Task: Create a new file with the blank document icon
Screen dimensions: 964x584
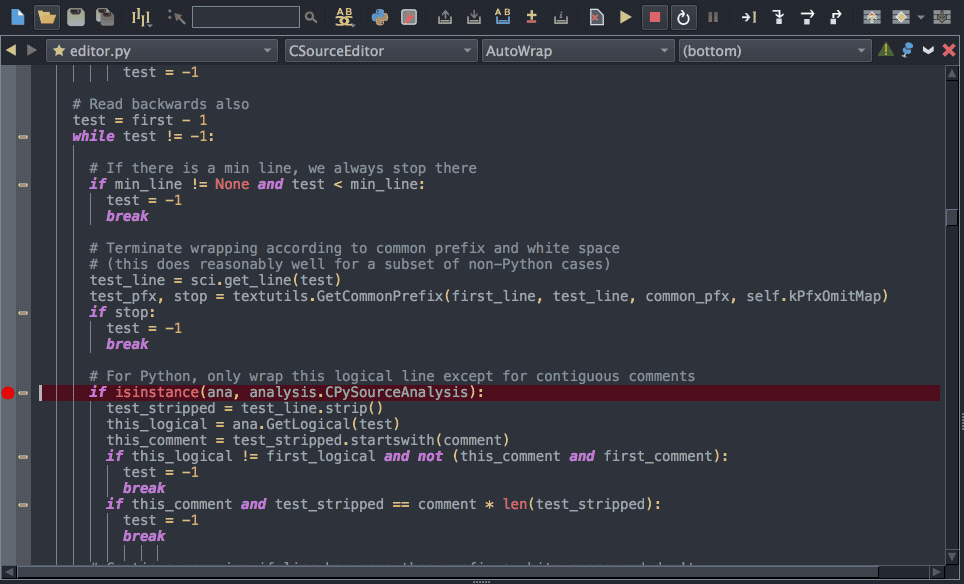Action: (18, 17)
